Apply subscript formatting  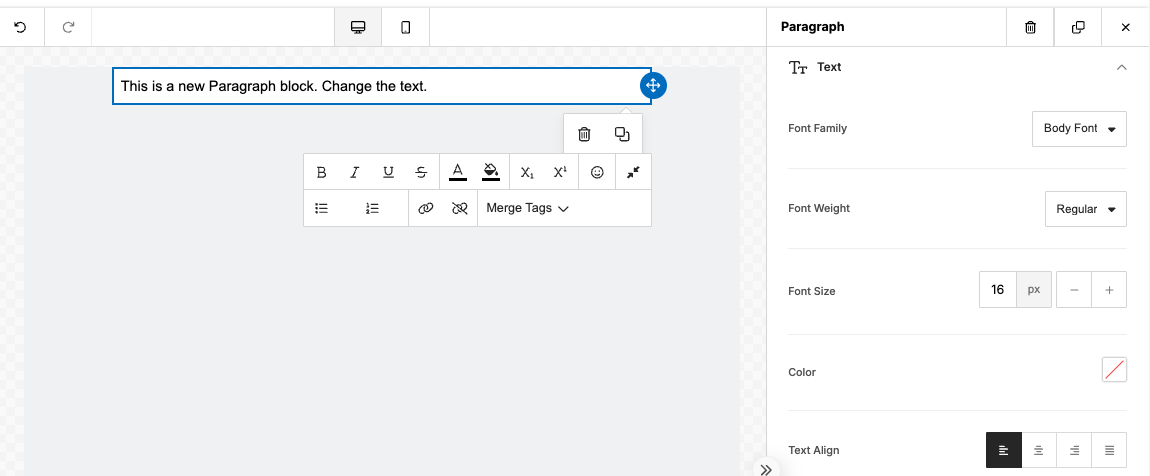click(x=527, y=172)
